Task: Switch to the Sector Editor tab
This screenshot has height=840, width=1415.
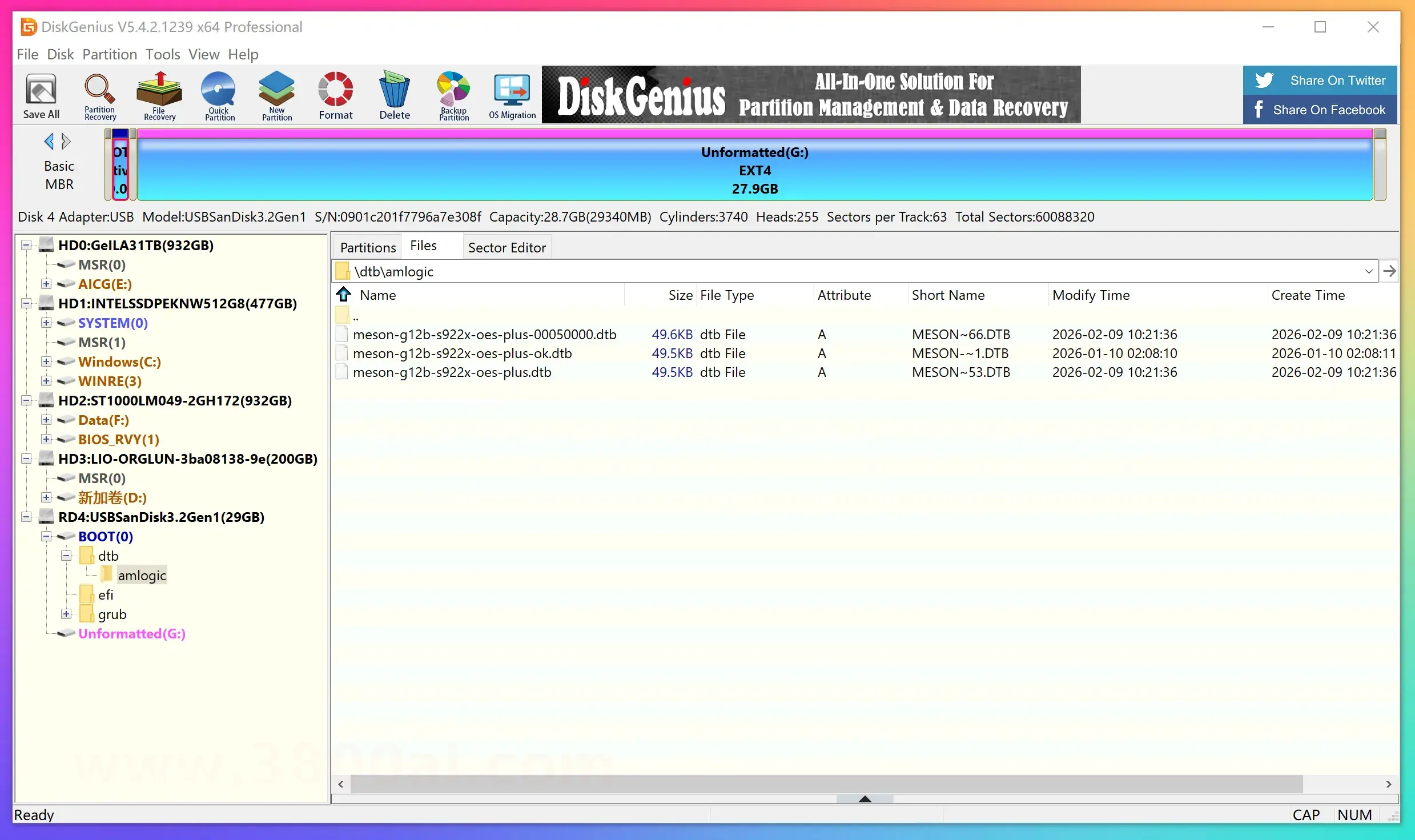Action: tap(506, 247)
